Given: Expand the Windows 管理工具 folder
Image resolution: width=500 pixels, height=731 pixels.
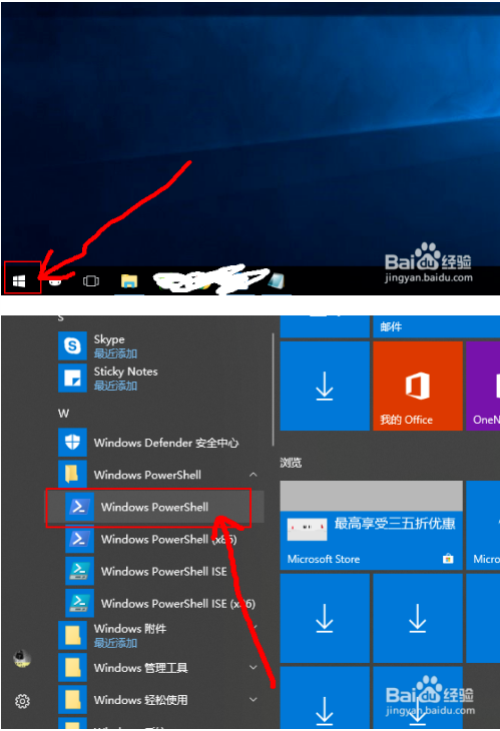Looking at the screenshot, I should tap(158, 668).
